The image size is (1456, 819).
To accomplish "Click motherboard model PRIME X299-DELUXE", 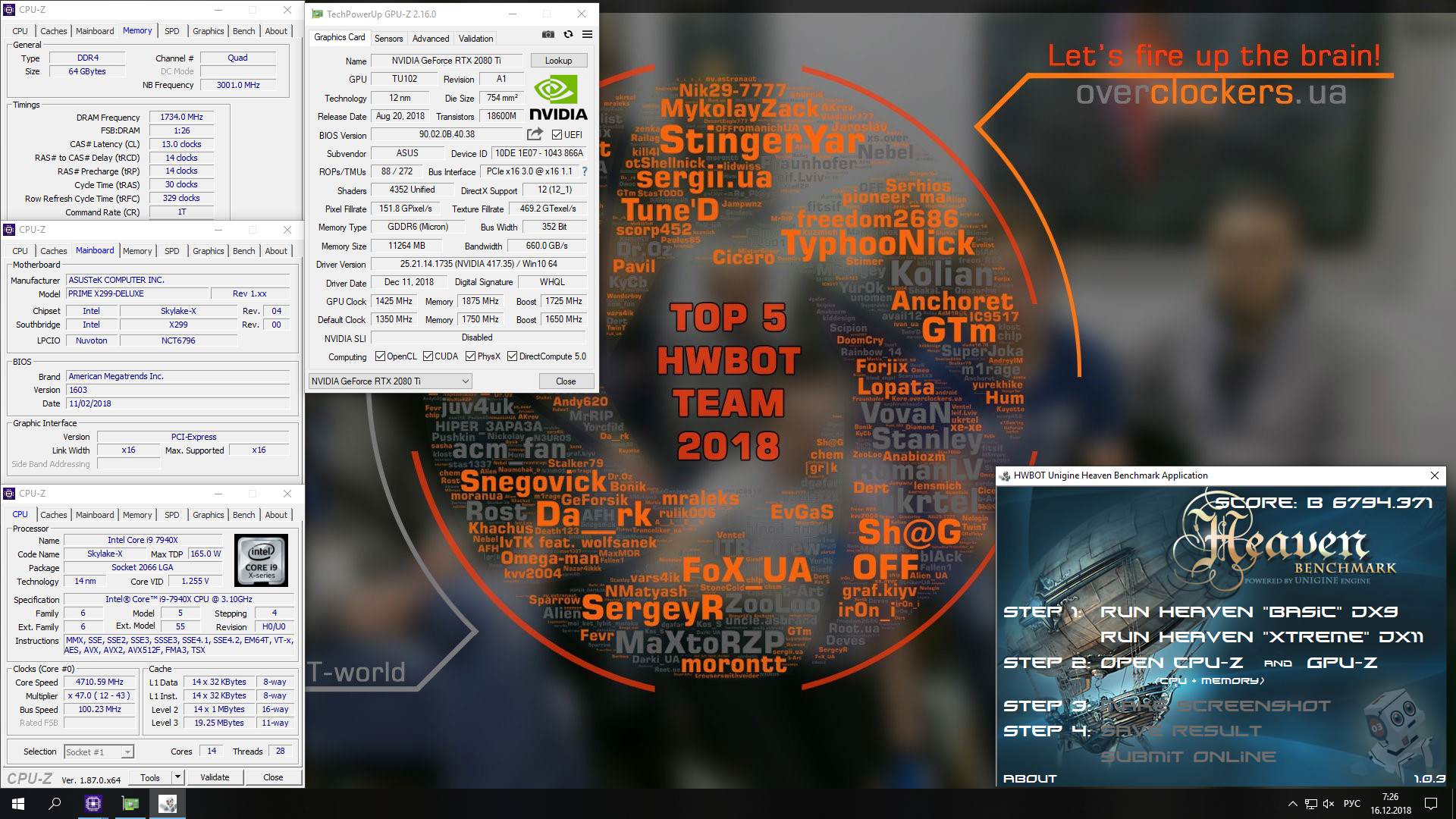I will [x=136, y=293].
